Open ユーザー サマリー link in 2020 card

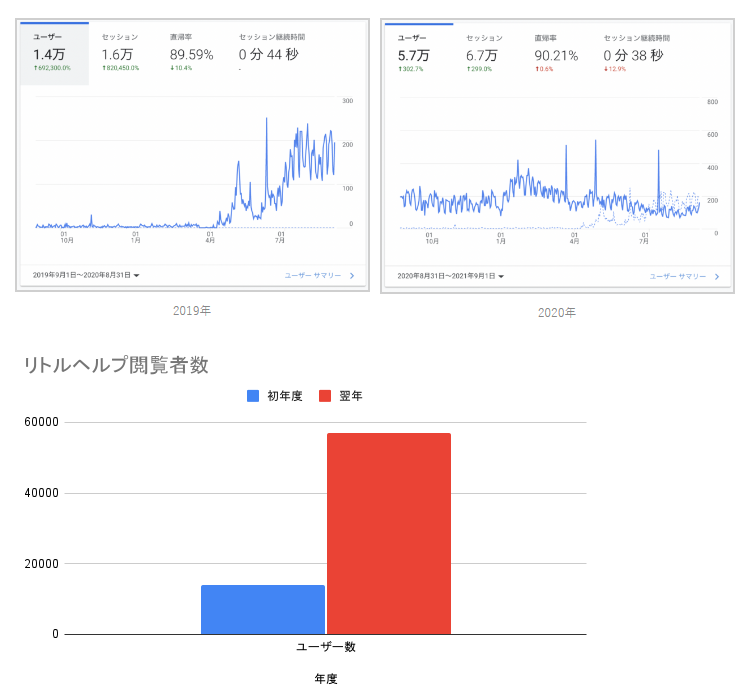coord(678,277)
